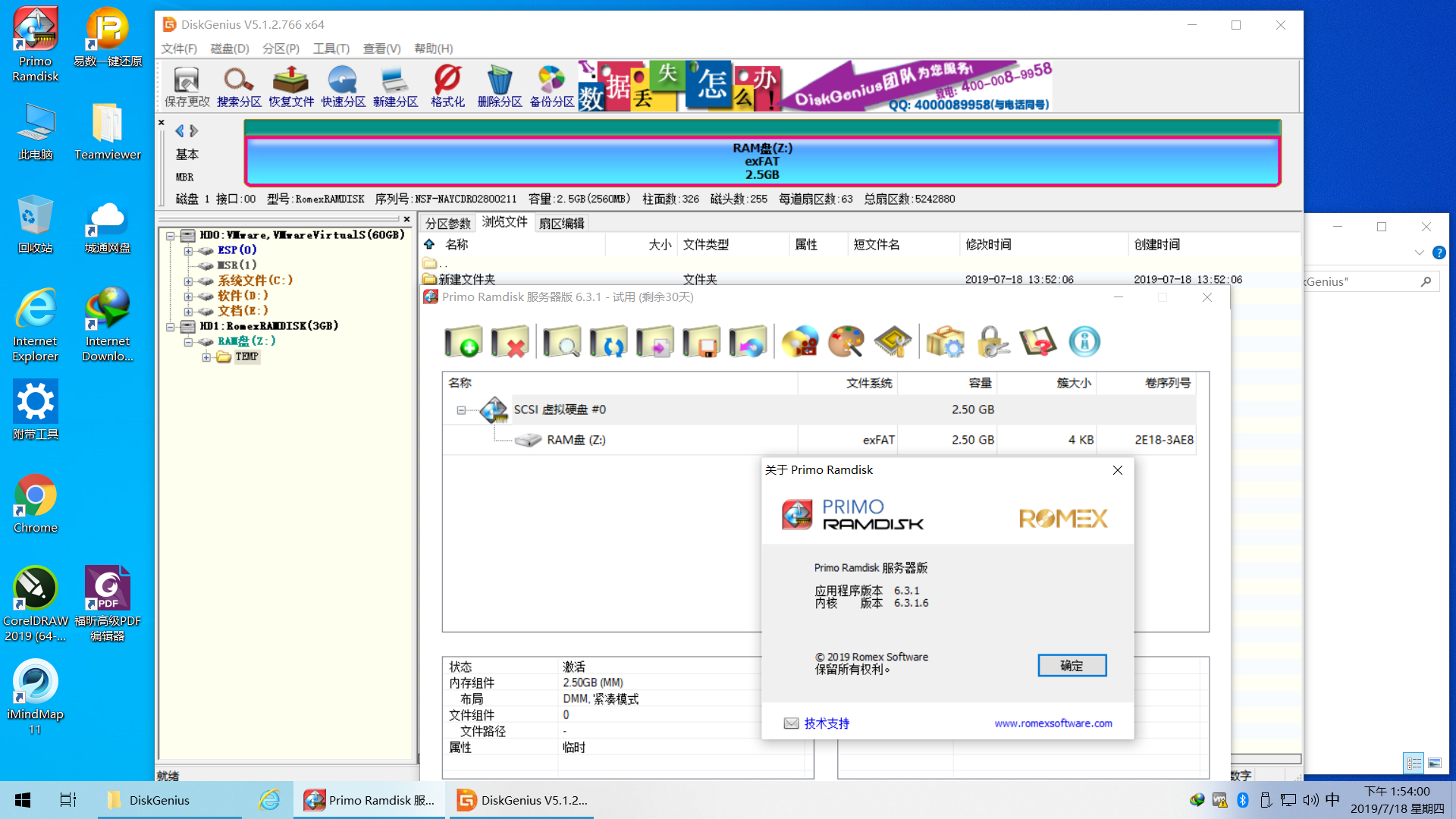Click the save ramdisk floppy disk icon
Screen dimensions: 1456x819
(701, 342)
